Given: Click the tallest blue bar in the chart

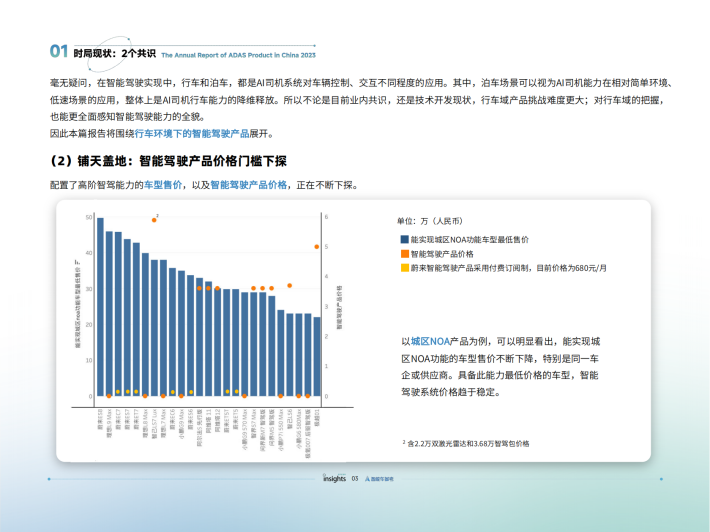Looking at the screenshot, I should (x=100, y=307).
